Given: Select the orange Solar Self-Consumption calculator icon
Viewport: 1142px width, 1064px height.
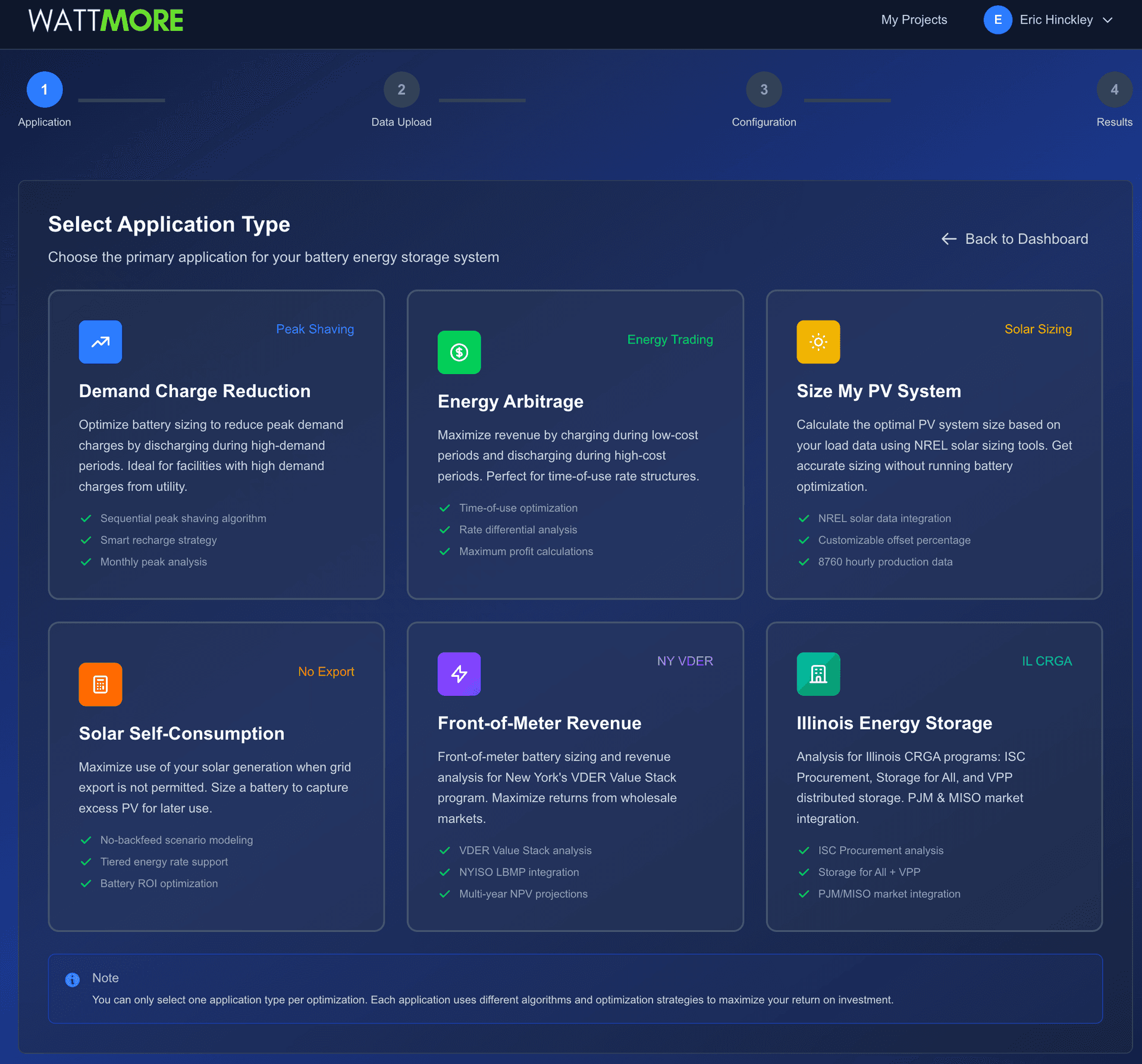Looking at the screenshot, I should [100, 684].
